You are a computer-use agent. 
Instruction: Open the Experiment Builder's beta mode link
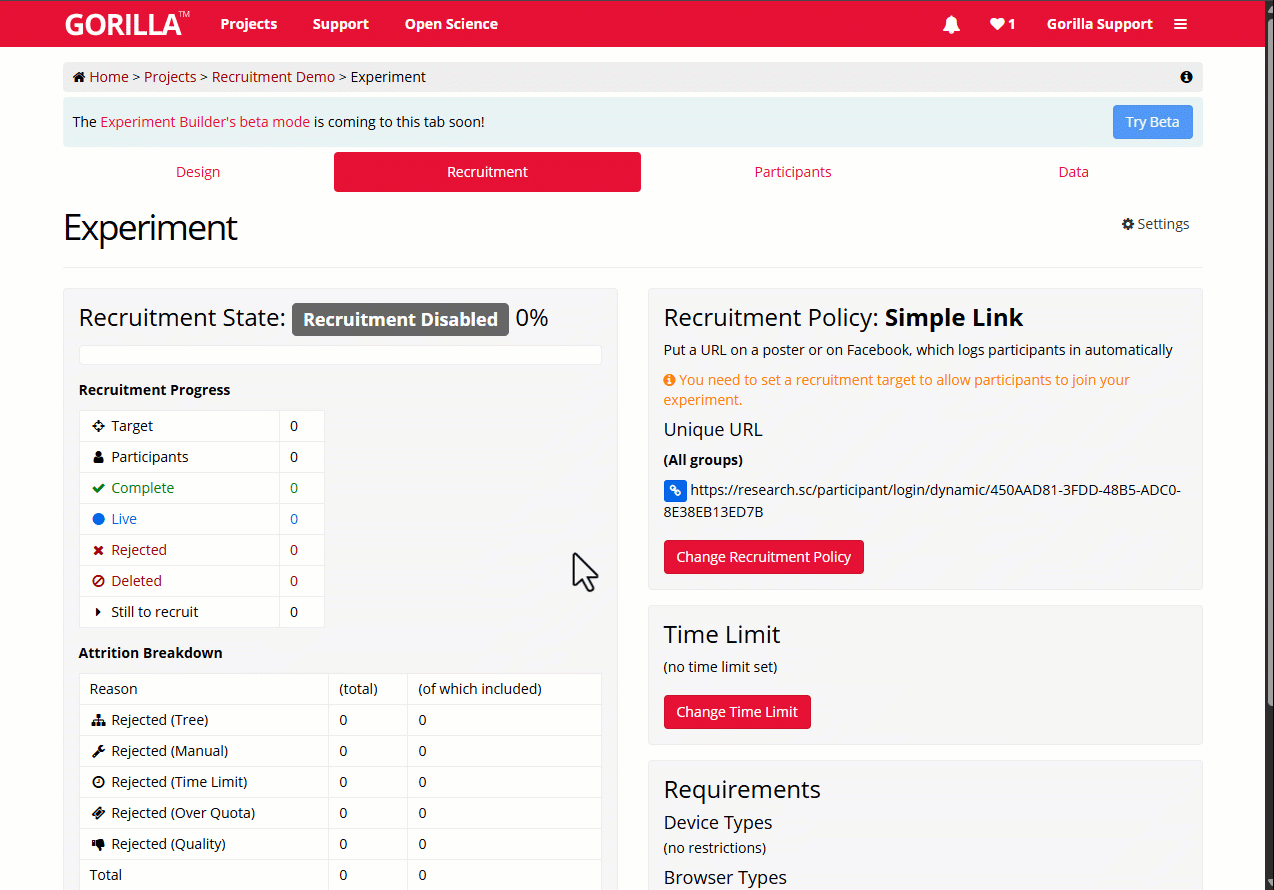(205, 121)
